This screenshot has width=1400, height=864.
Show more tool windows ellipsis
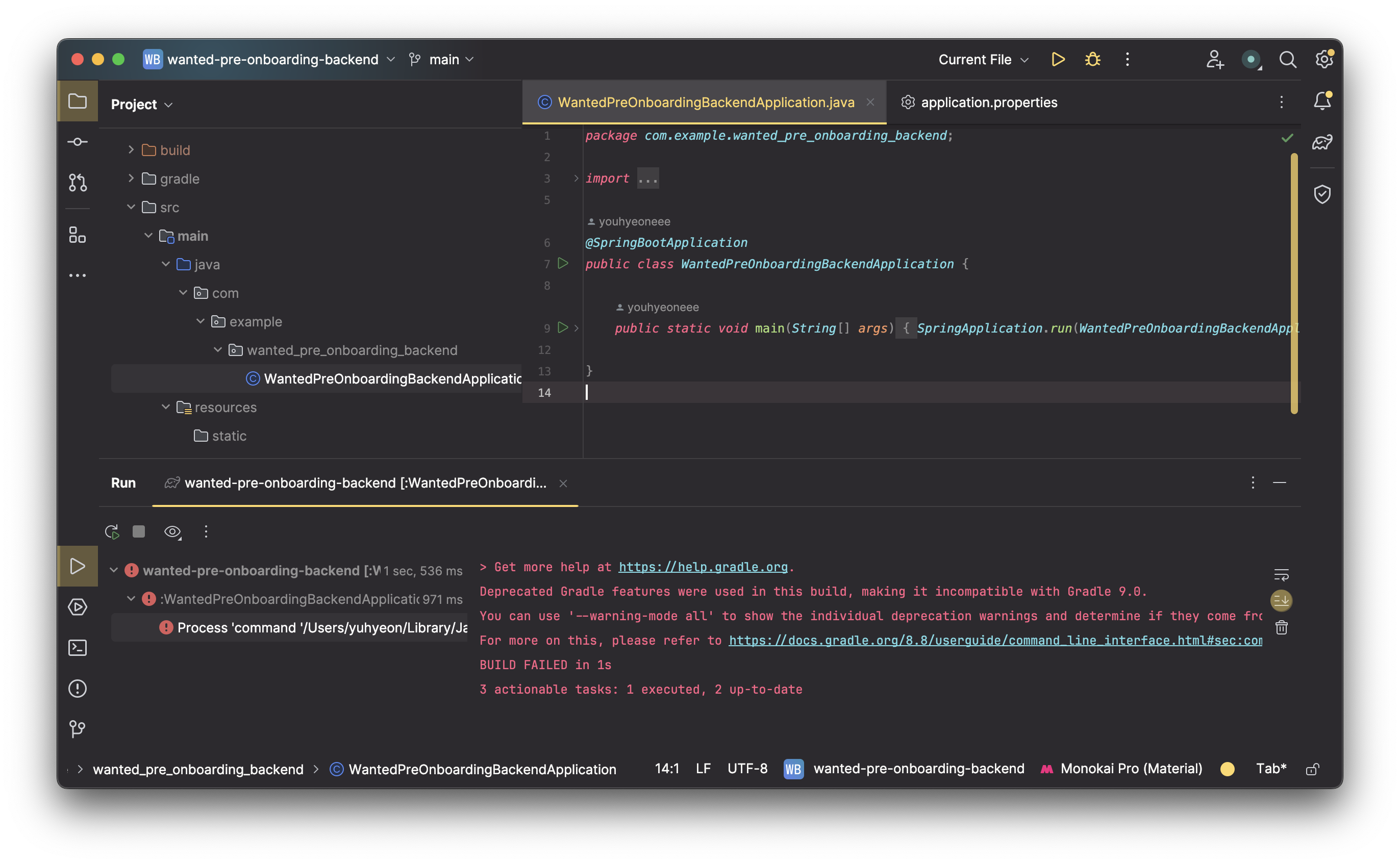point(77,275)
